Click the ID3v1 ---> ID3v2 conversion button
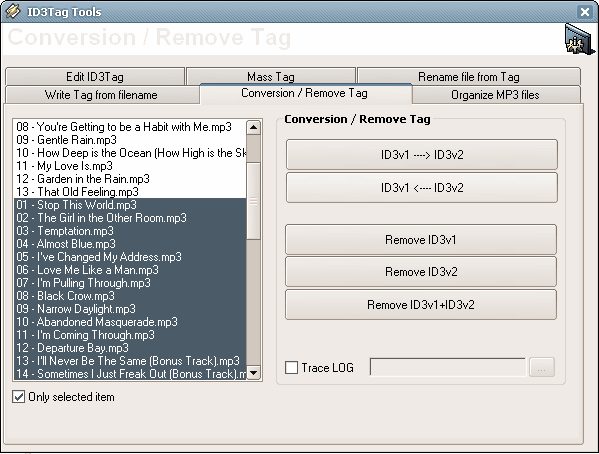The image size is (599, 454). pyautogui.click(x=422, y=154)
